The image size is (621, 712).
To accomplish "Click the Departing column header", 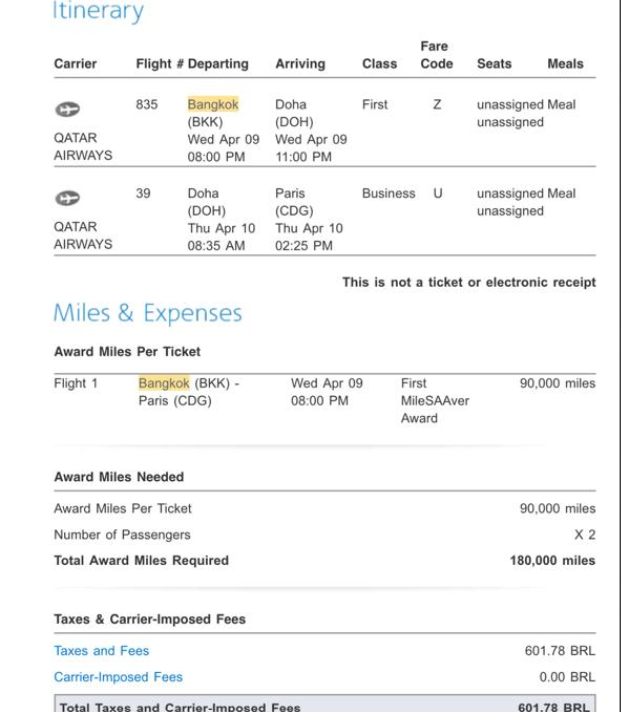I will pyautogui.click(x=218, y=64).
